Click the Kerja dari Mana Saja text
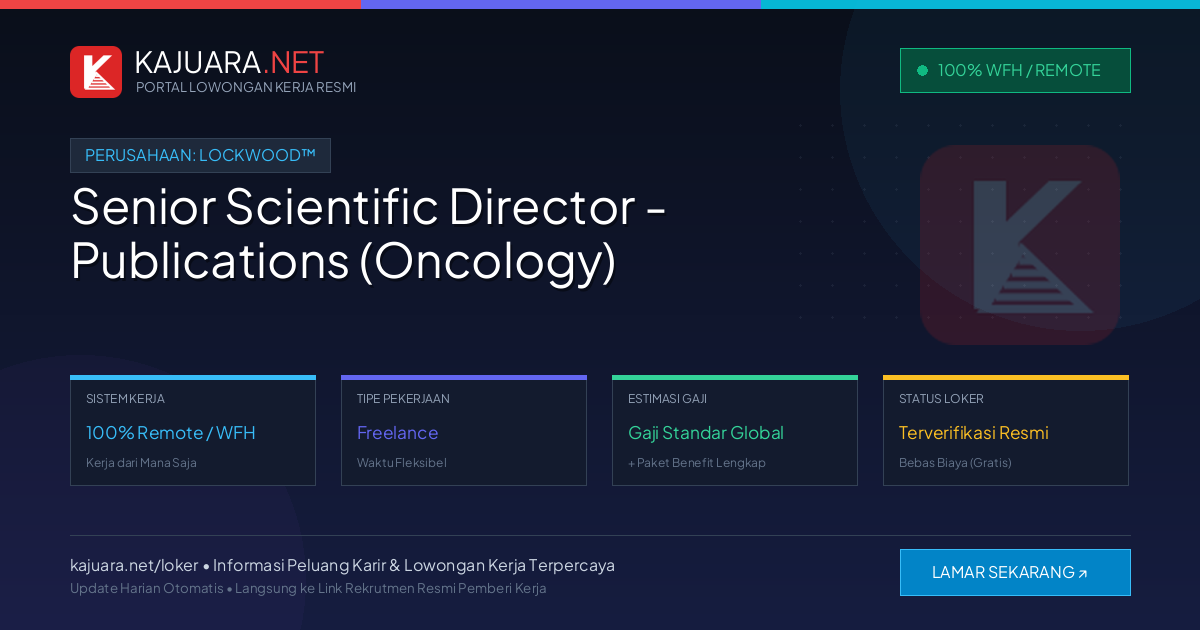 click(141, 463)
